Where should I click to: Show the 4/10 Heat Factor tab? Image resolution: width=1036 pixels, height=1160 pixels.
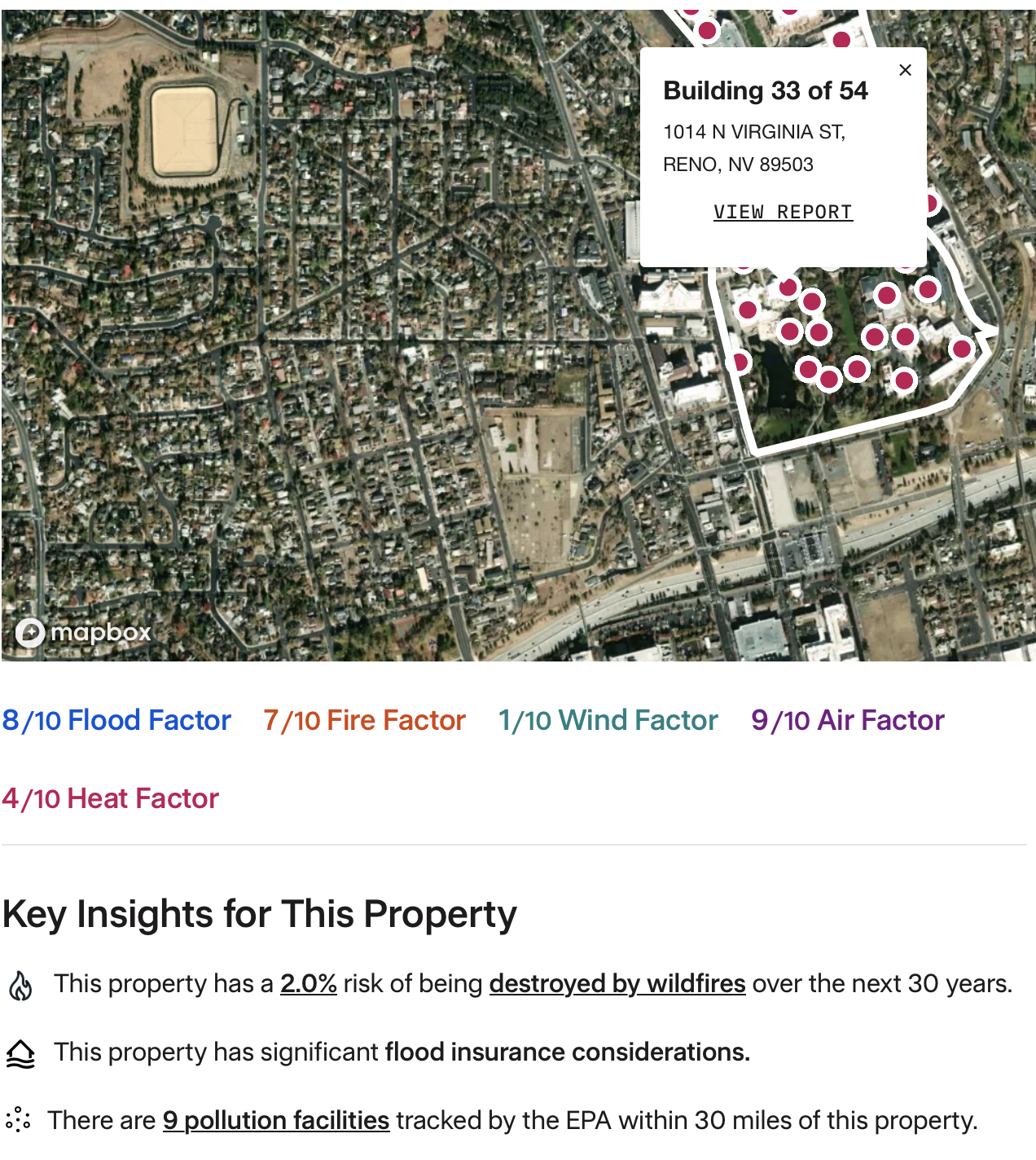pyautogui.click(x=111, y=798)
